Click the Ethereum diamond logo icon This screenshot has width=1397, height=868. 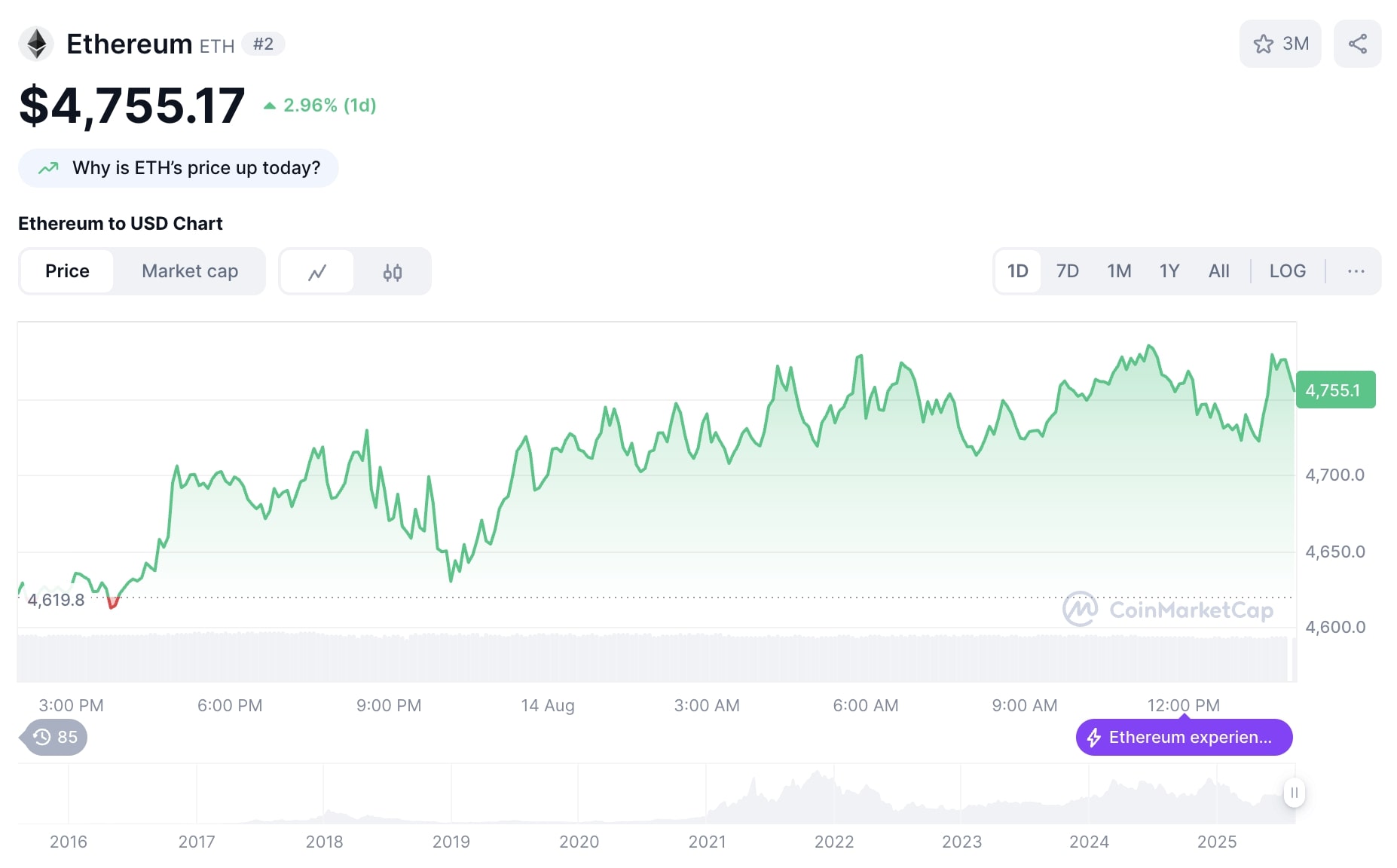[36, 44]
